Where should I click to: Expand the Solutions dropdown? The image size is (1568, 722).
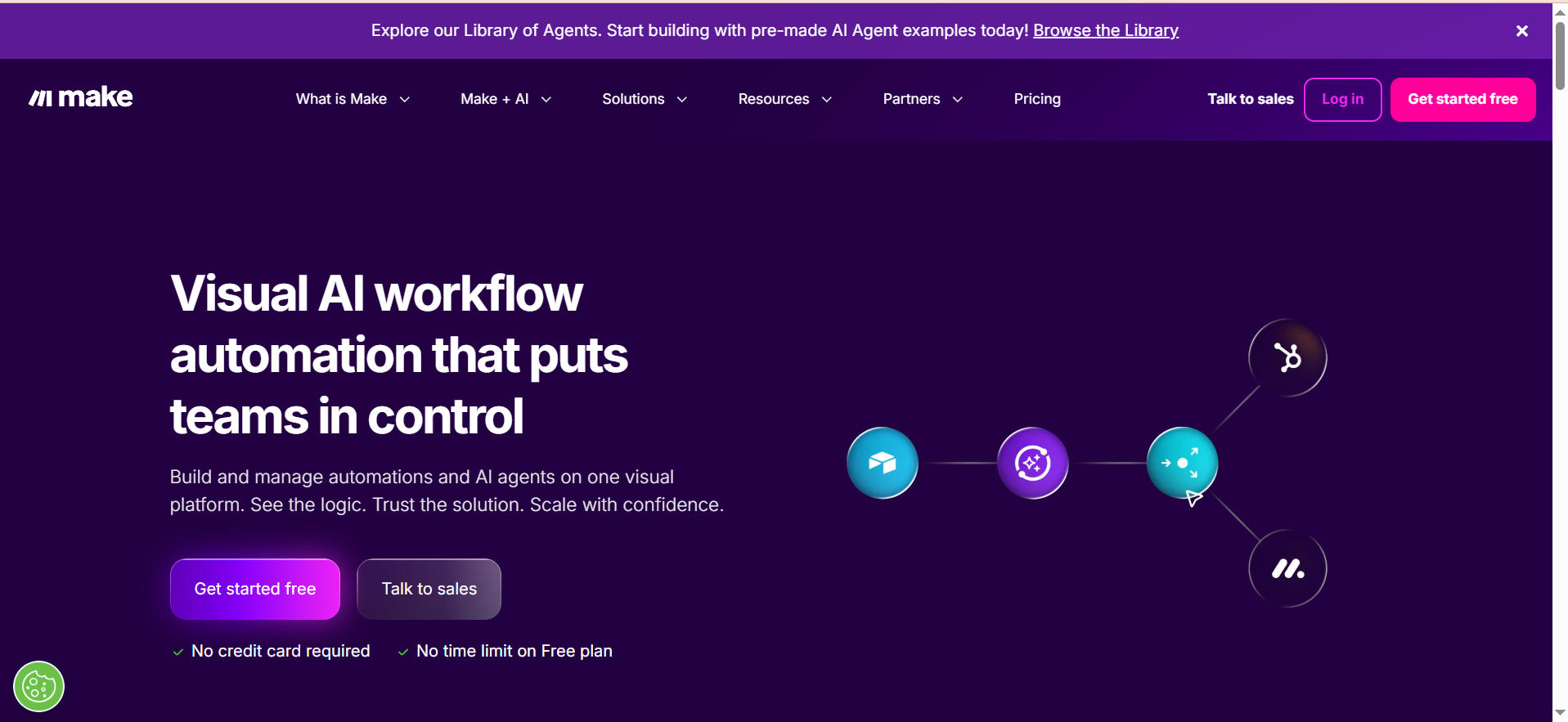pyautogui.click(x=645, y=99)
